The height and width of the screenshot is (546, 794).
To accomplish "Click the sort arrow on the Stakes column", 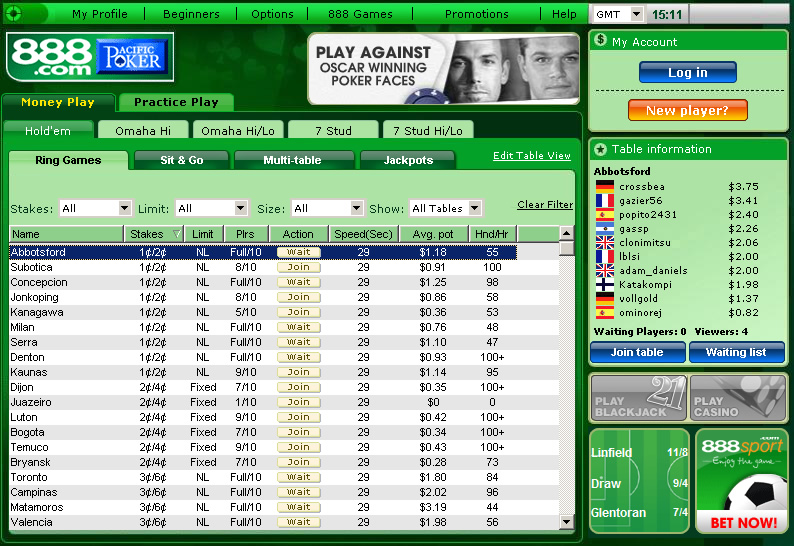I will [176, 234].
